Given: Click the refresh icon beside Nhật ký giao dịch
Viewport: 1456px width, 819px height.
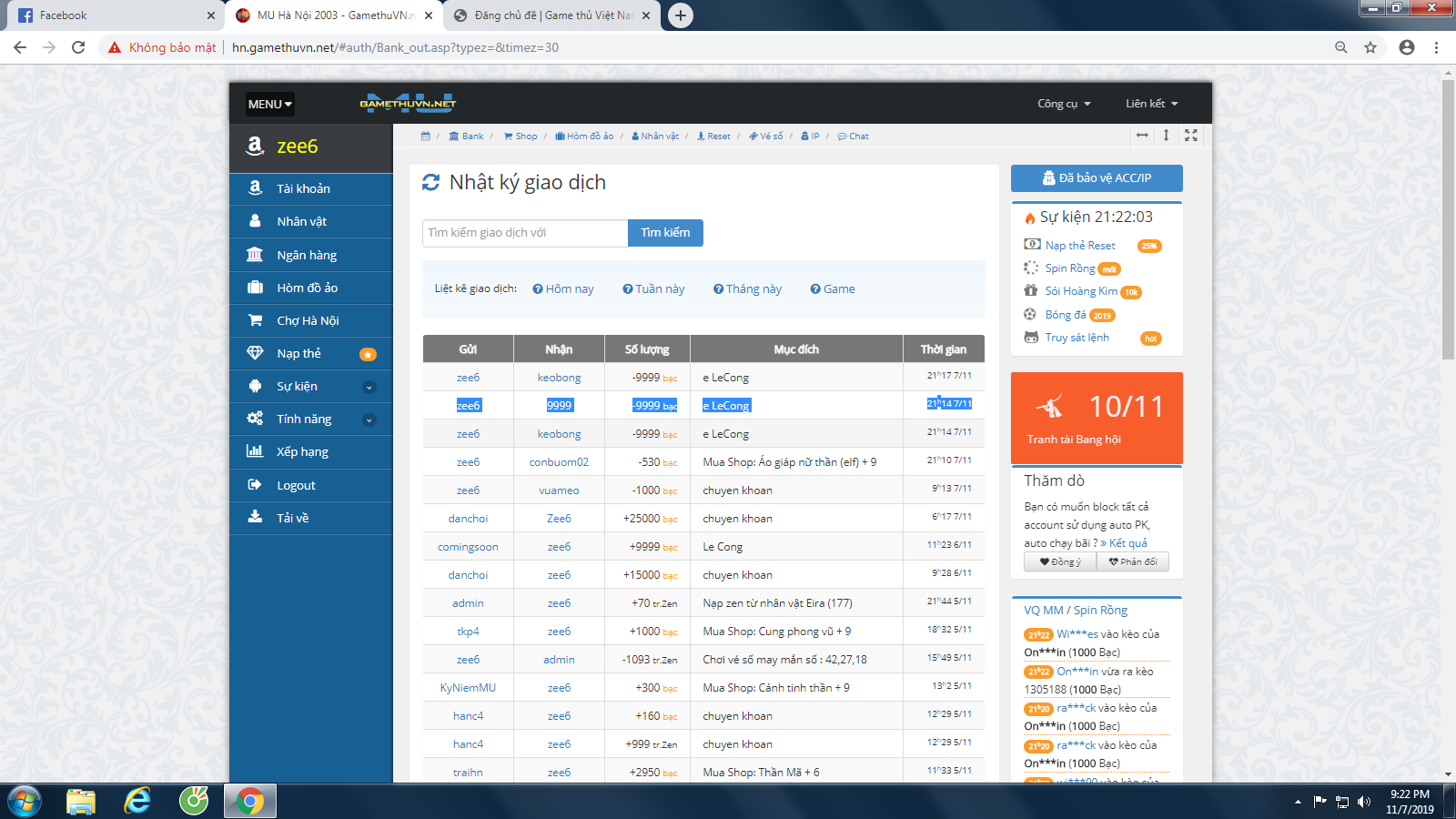Looking at the screenshot, I should [430, 183].
